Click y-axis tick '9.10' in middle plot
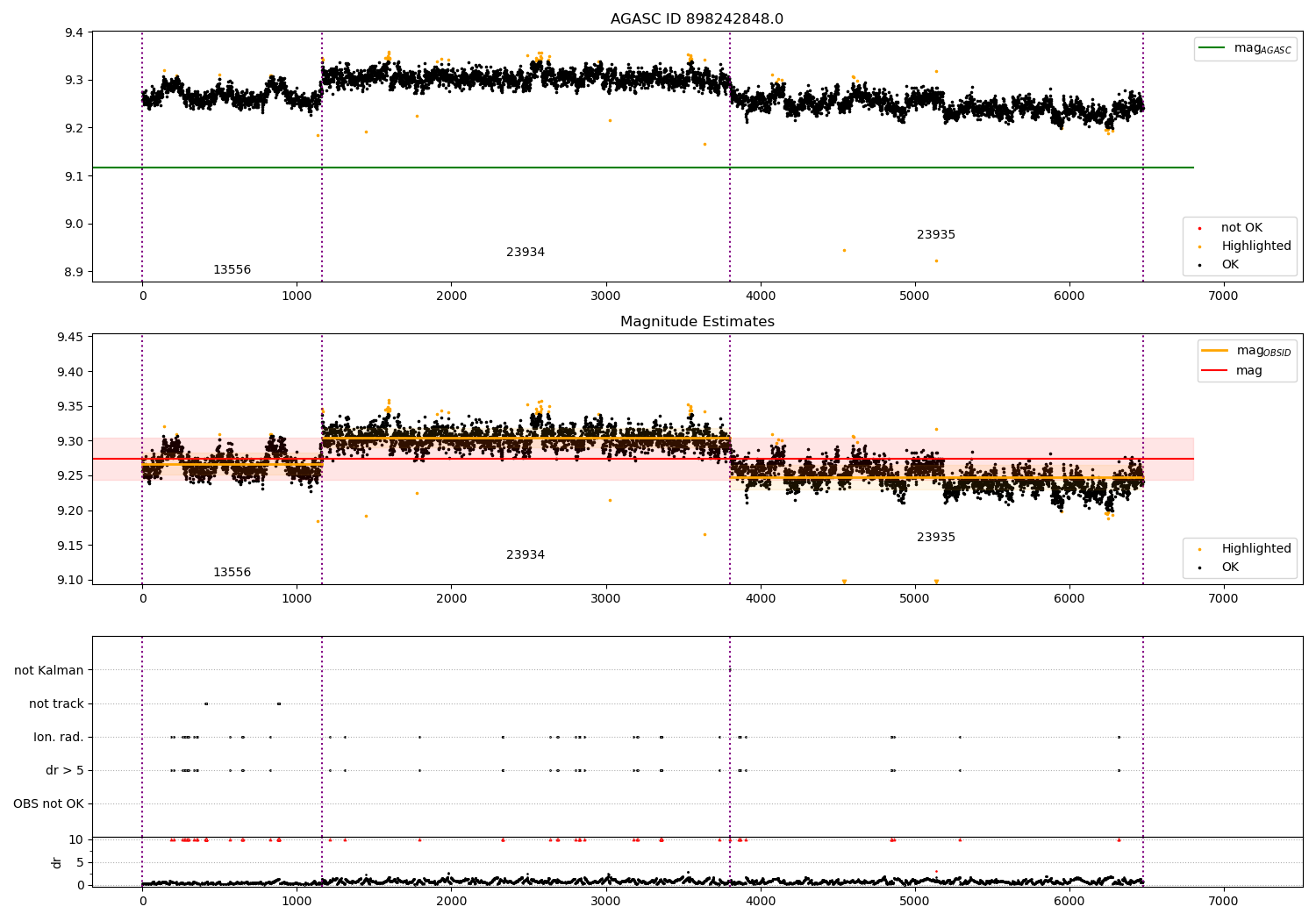1316x921 pixels. 72,581
